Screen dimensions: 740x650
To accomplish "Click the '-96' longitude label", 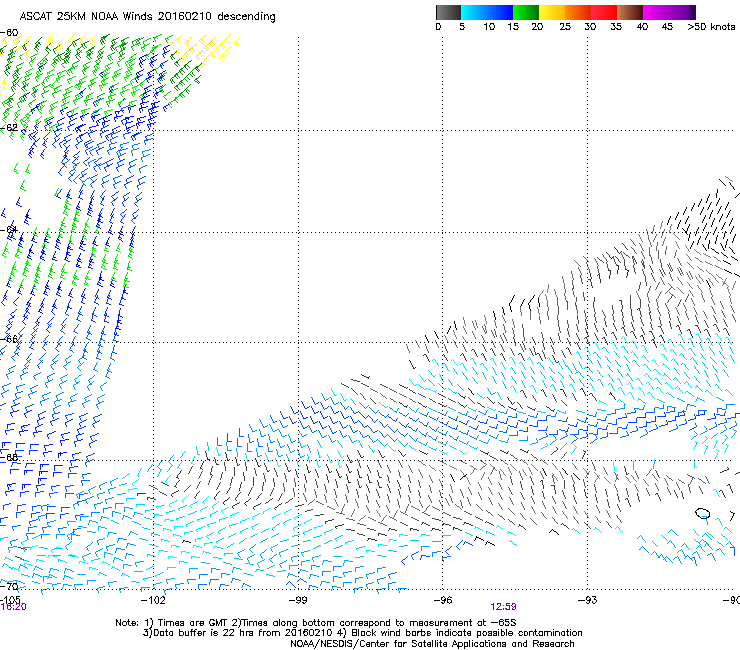I will coord(443,600).
